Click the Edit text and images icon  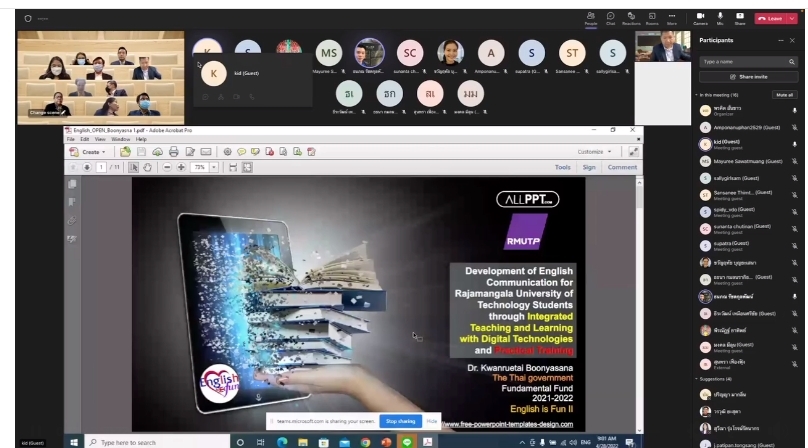(x=190, y=152)
